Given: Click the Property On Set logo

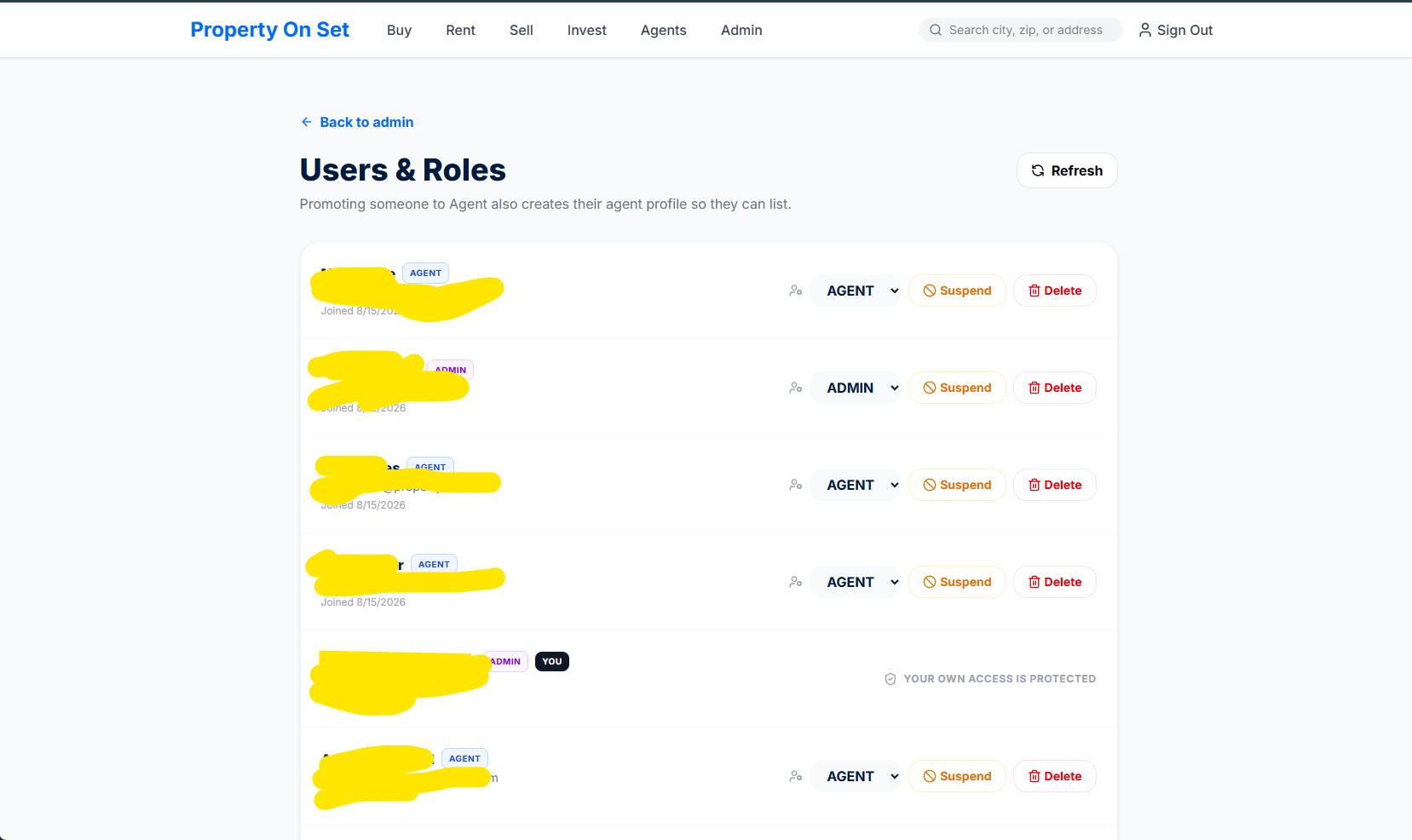Looking at the screenshot, I should point(269,30).
